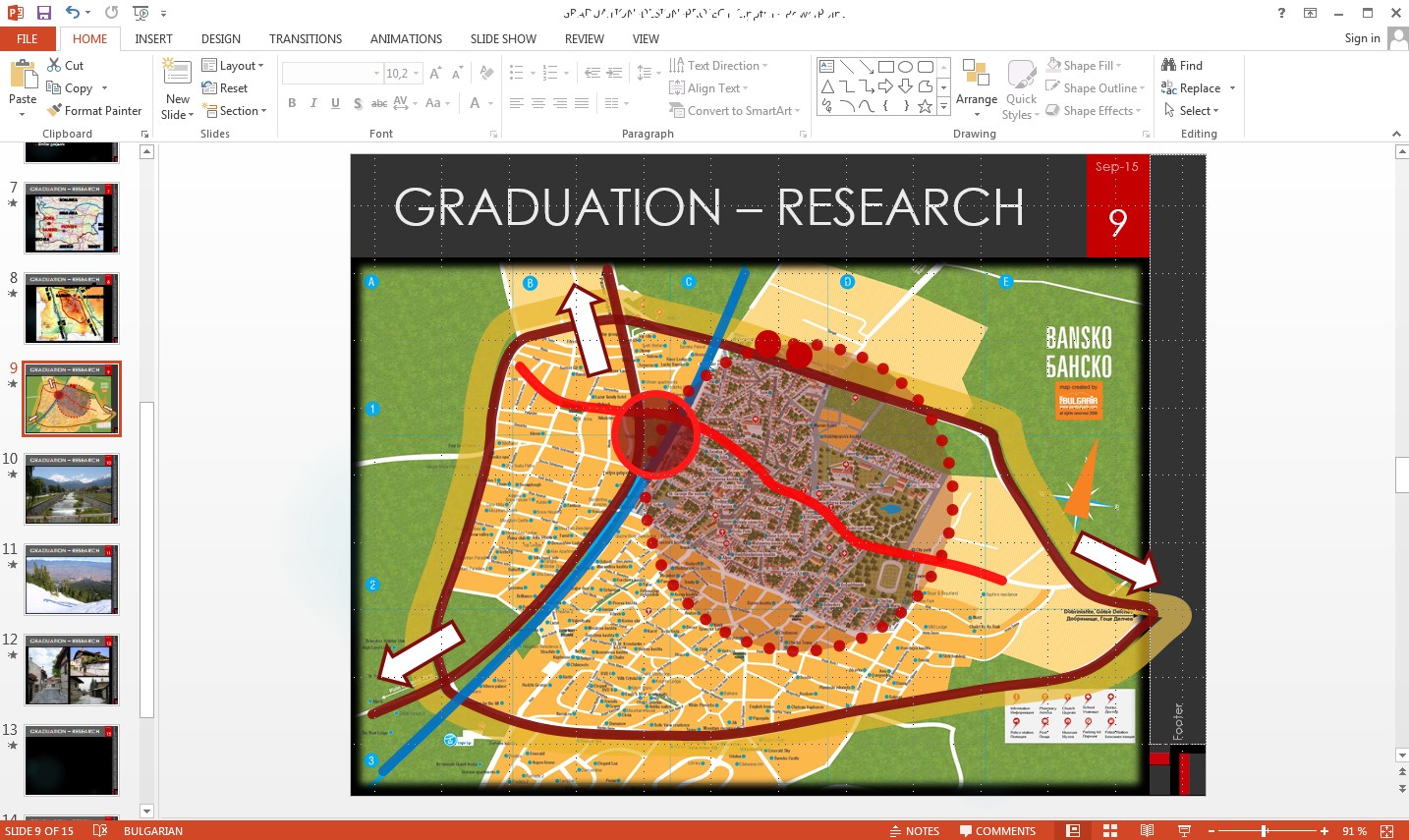The height and width of the screenshot is (840, 1409).
Task: Decrease the list indent level
Action: tap(592, 74)
